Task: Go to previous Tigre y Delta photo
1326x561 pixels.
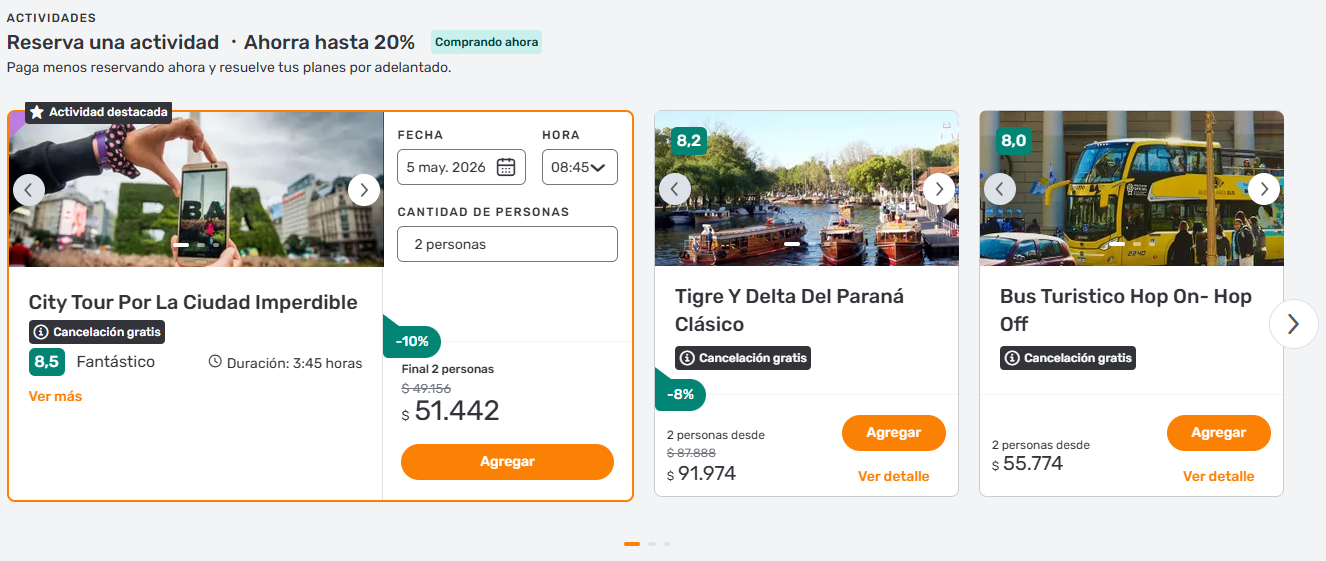Action: (675, 189)
